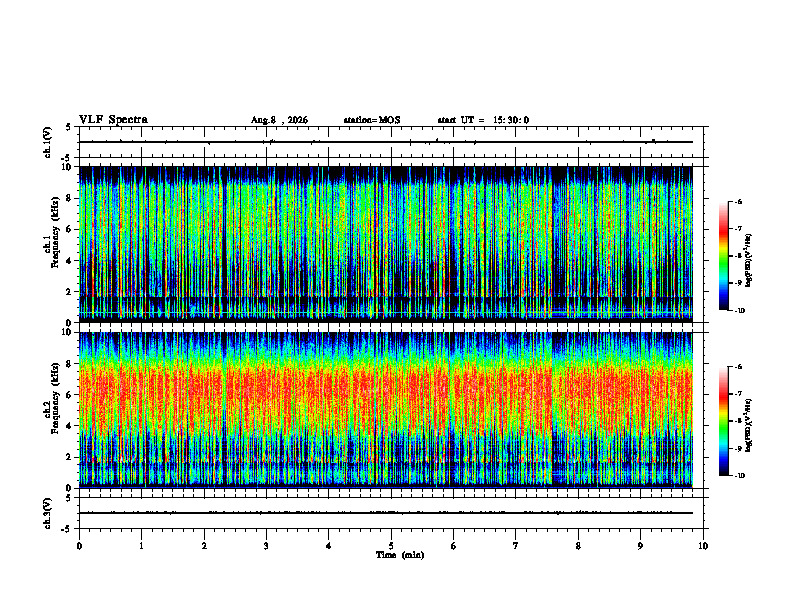This screenshot has width=792, height=612.
Task: Click the "ch.3(V)" waveform axis label
Action: click(x=48, y=514)
